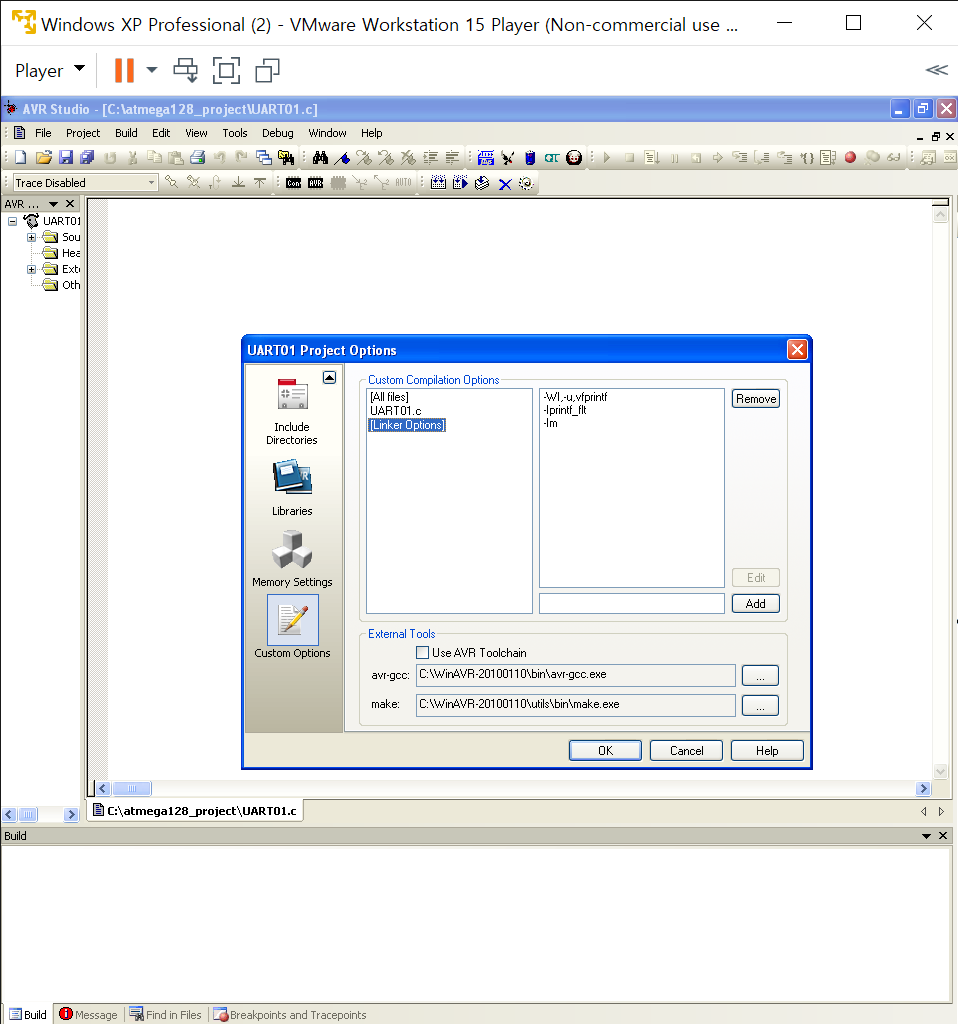Click the new option input field above Add
Viewport: 958px width, 1024px height.
pyautogui.click(x=631, y=603)
